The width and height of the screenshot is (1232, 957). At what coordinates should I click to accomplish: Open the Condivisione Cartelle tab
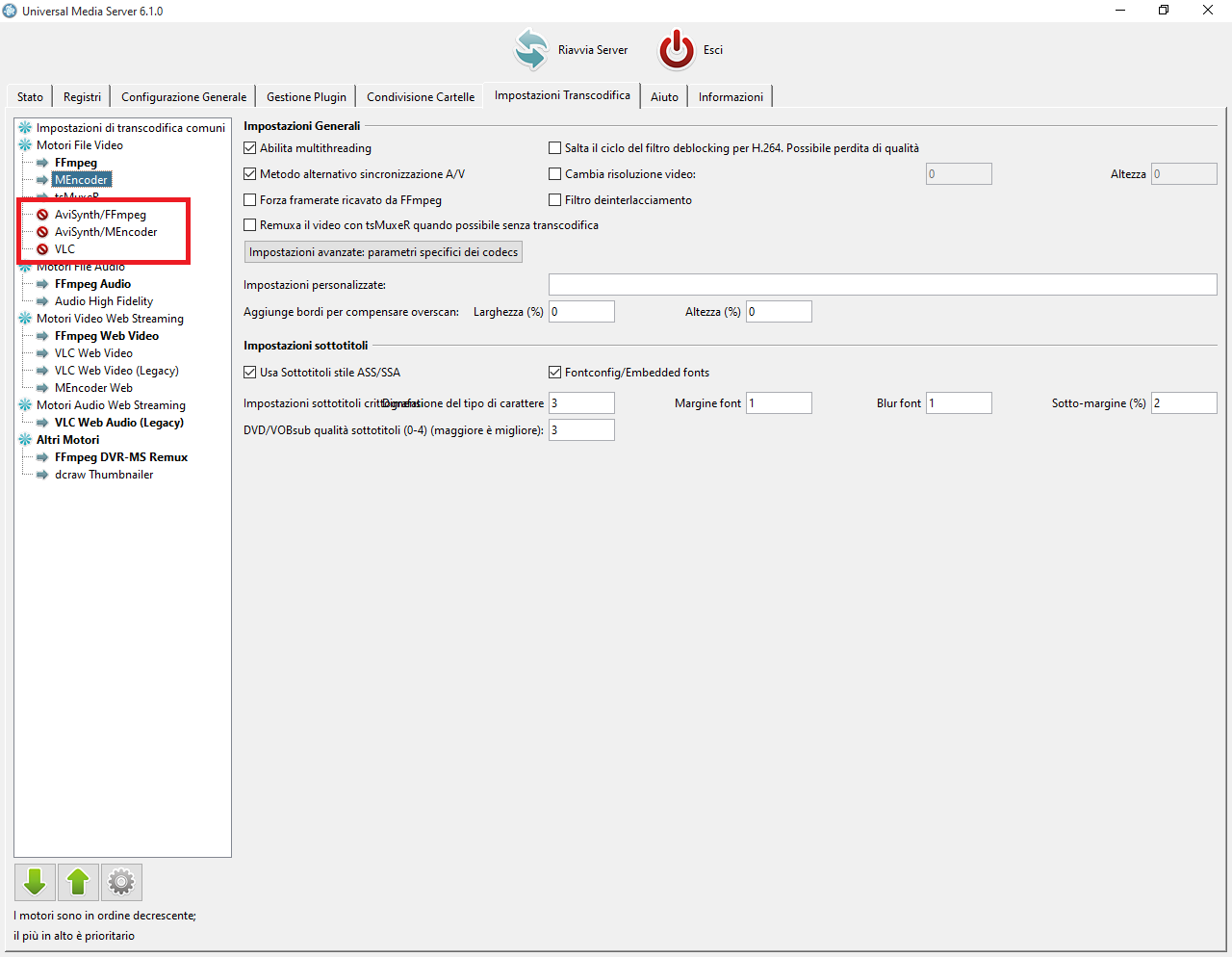pos(421,97)
